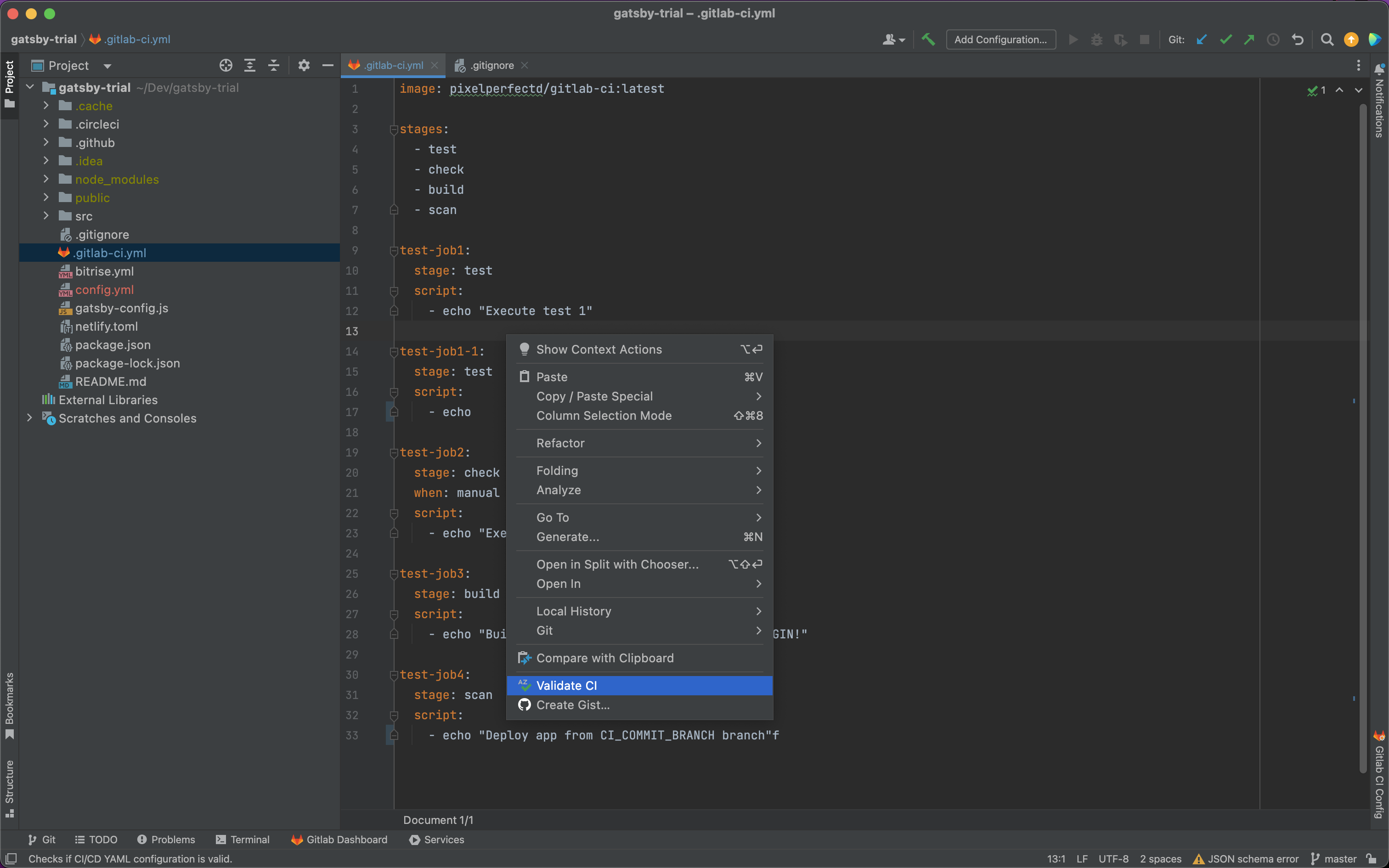Click Collapse All in Project panel

point(274,65)
